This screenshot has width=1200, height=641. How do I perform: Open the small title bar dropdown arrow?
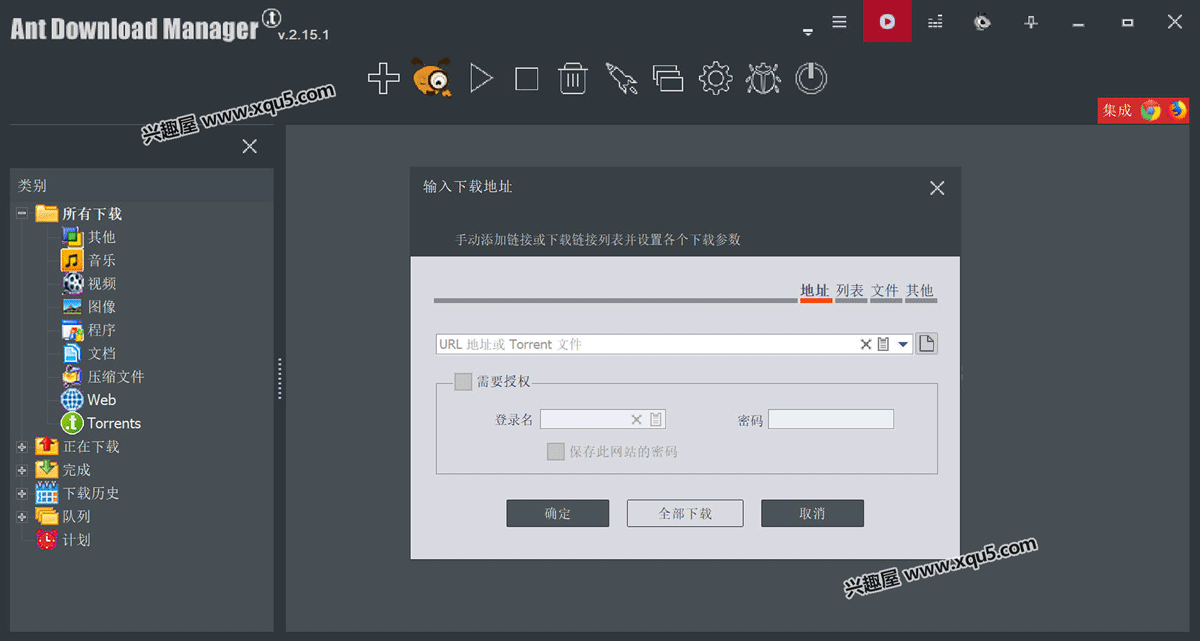pyautogui.click(x=808, y=33)
